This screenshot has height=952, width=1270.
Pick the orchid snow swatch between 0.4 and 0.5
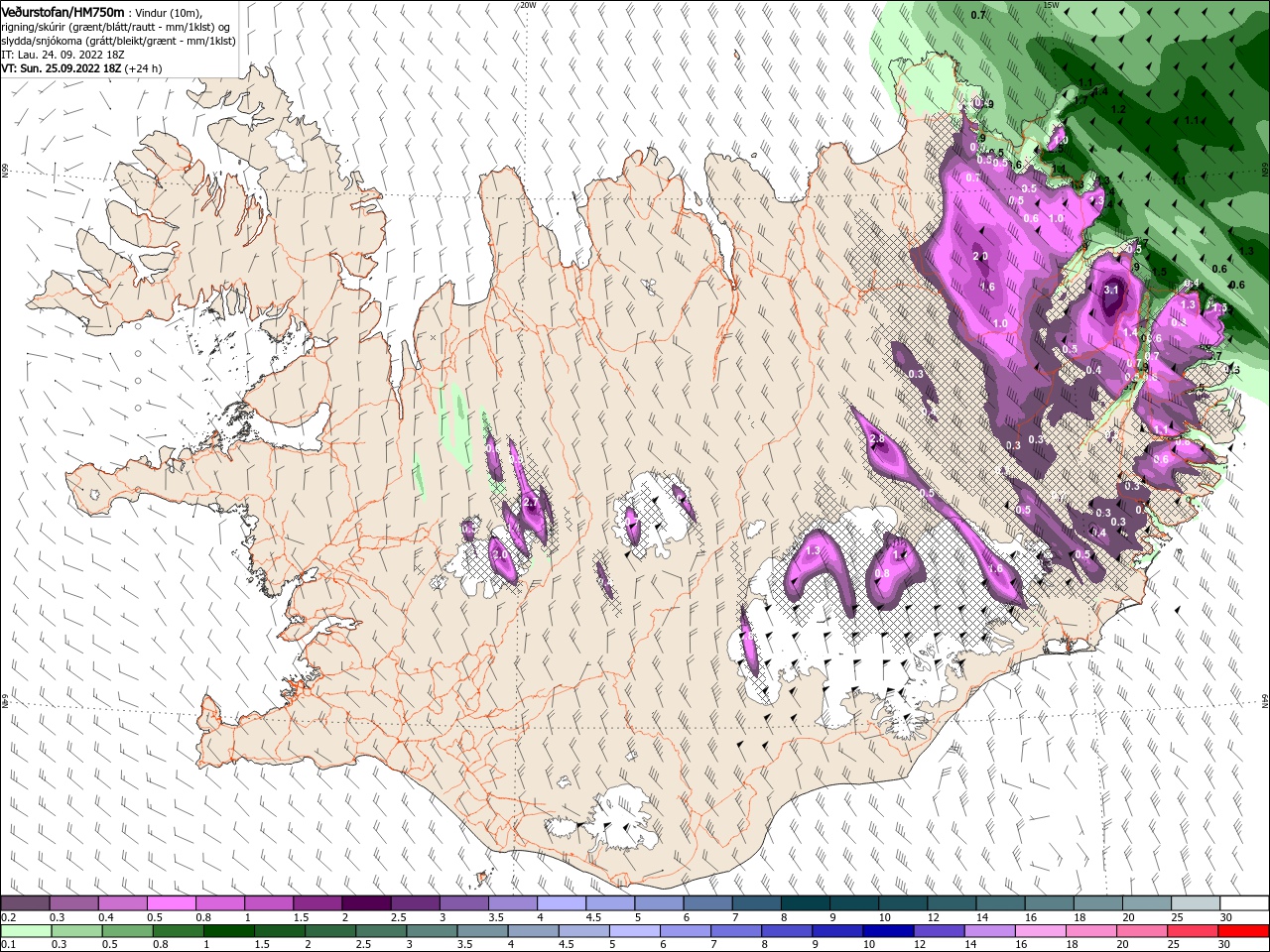pos(122,902)
